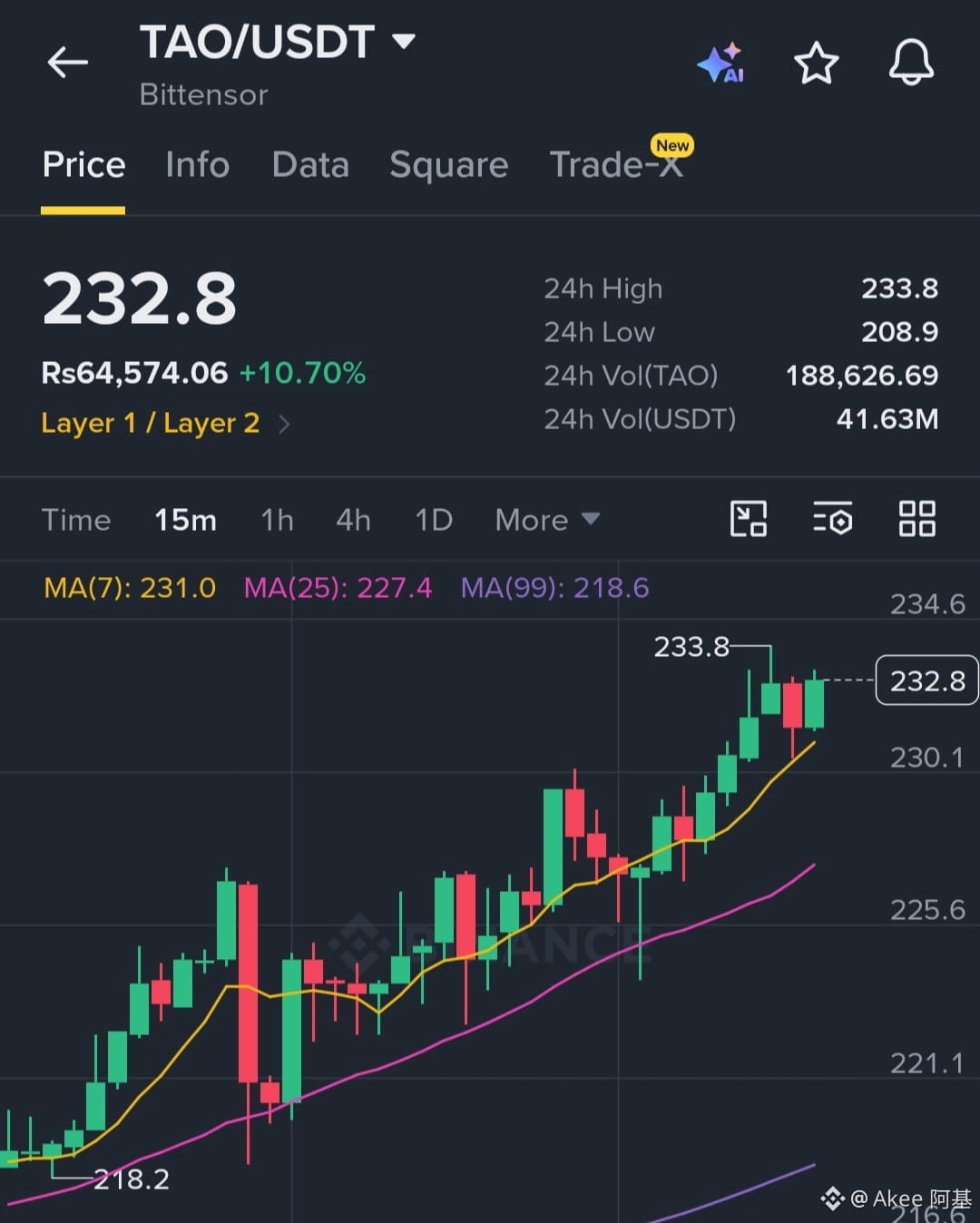Screen dimensions: 980x1223
Task: Open the picture-in-picture chart icon
Action: (x=749, y=519)
